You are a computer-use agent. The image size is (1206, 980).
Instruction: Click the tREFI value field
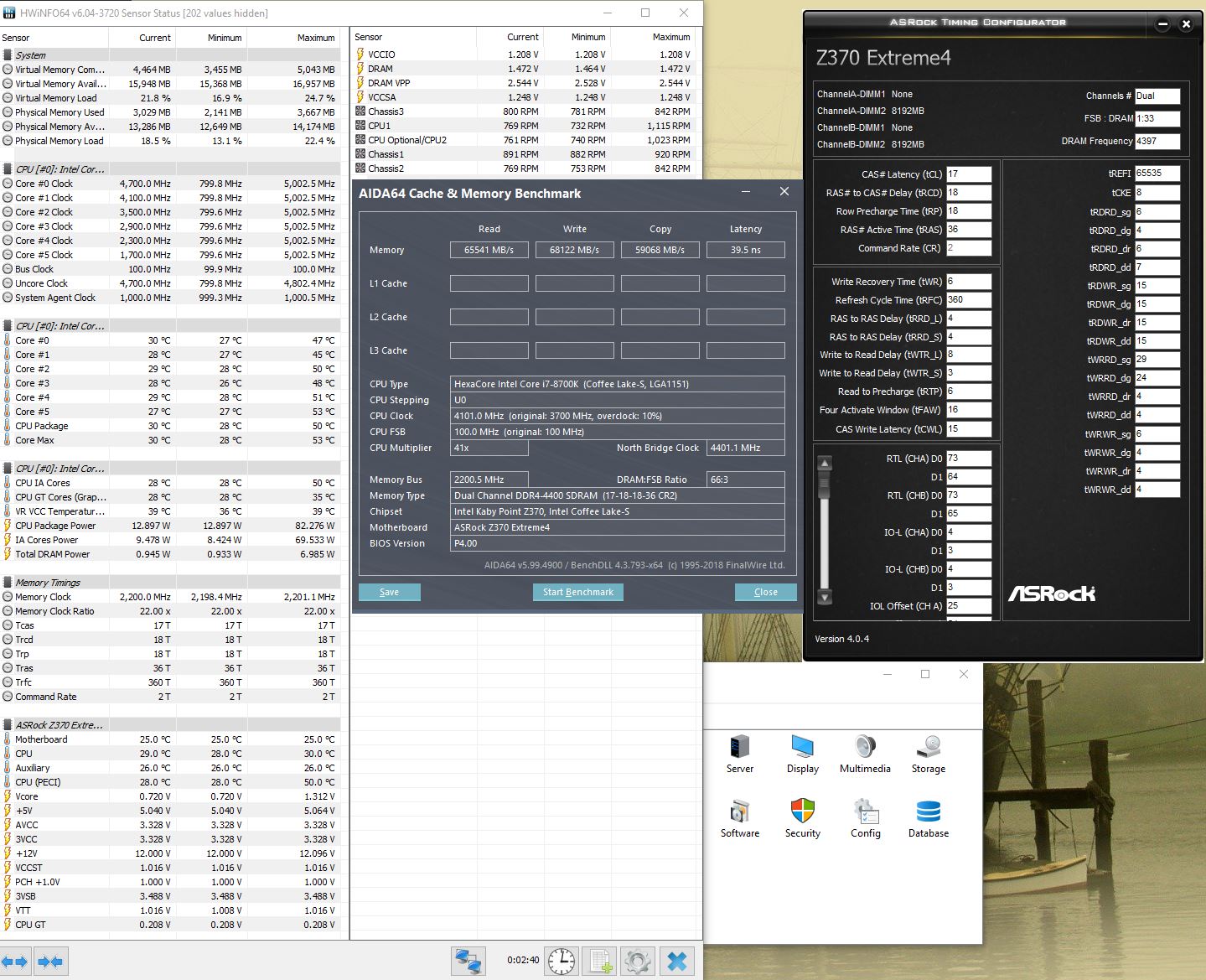click(x=1157, y=174)
